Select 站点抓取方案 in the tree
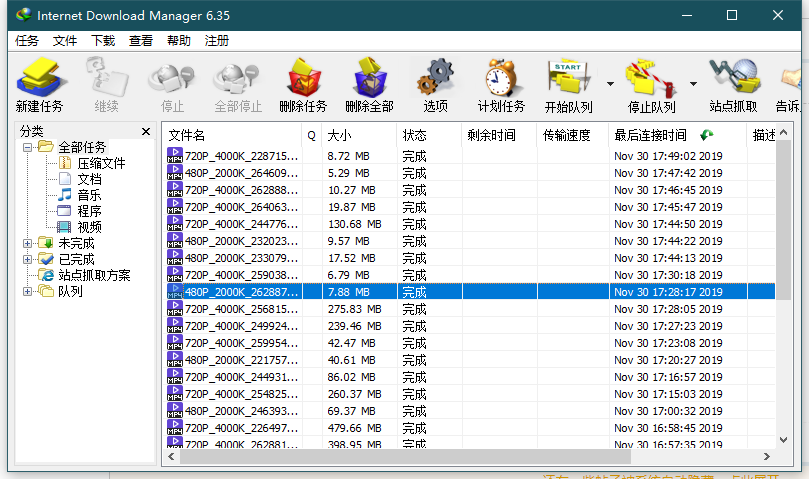Viewport: 809px width, 479px height. [94, 275]
